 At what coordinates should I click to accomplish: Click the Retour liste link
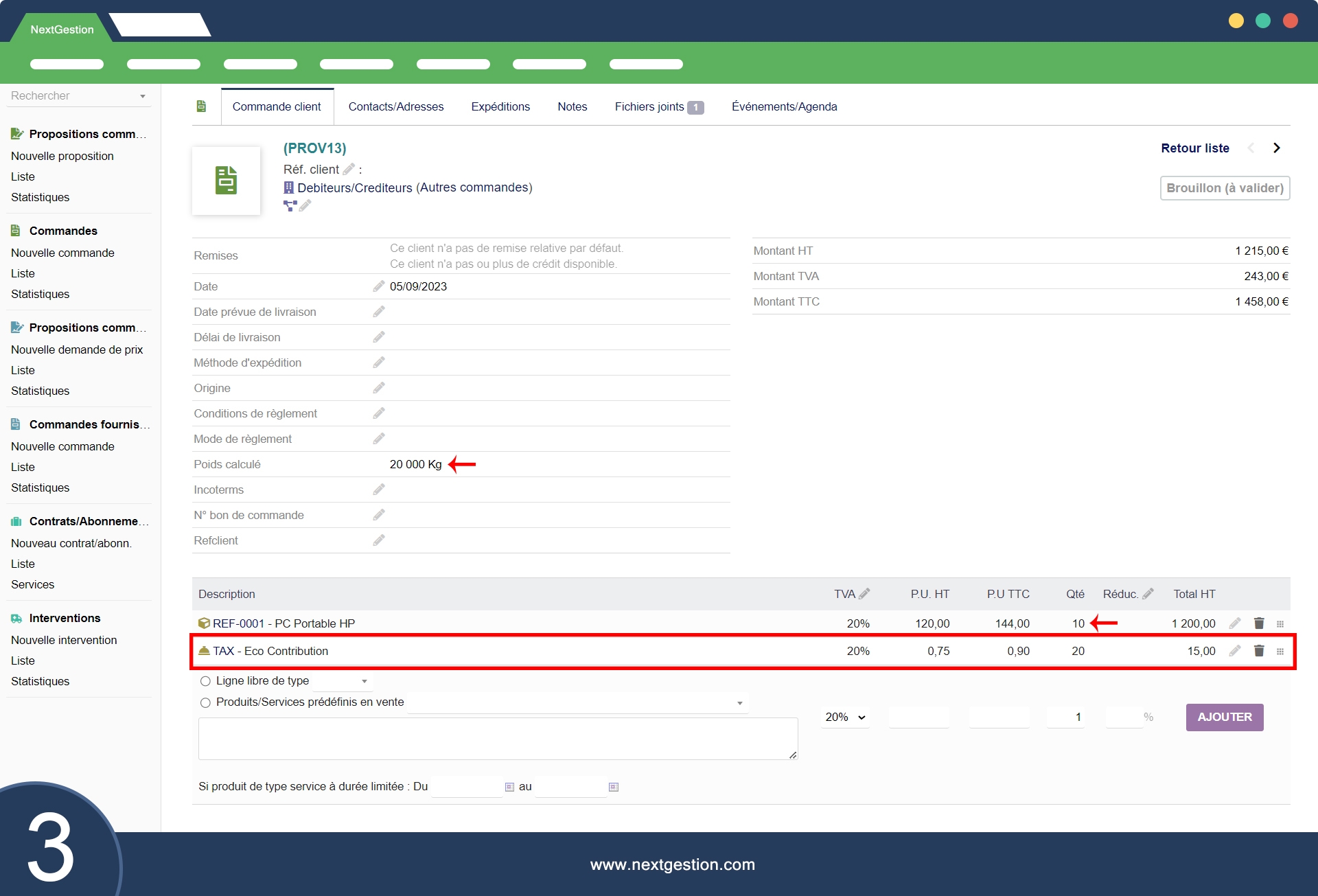[x=1194, y=148]
